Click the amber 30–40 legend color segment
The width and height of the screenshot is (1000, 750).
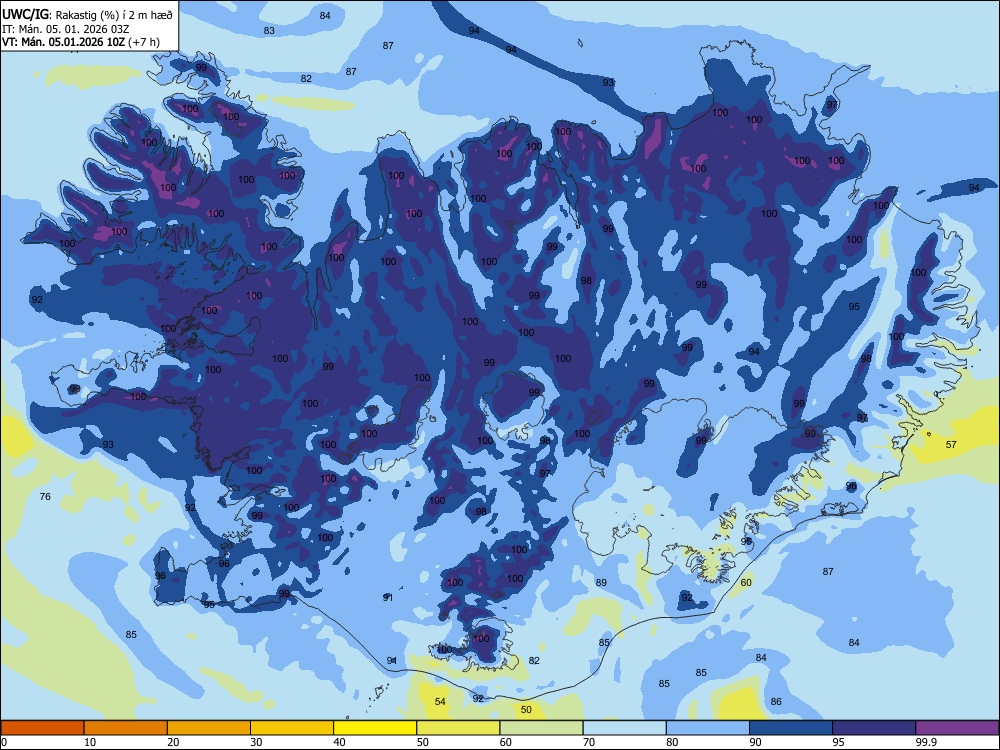[x=292, y=728]
